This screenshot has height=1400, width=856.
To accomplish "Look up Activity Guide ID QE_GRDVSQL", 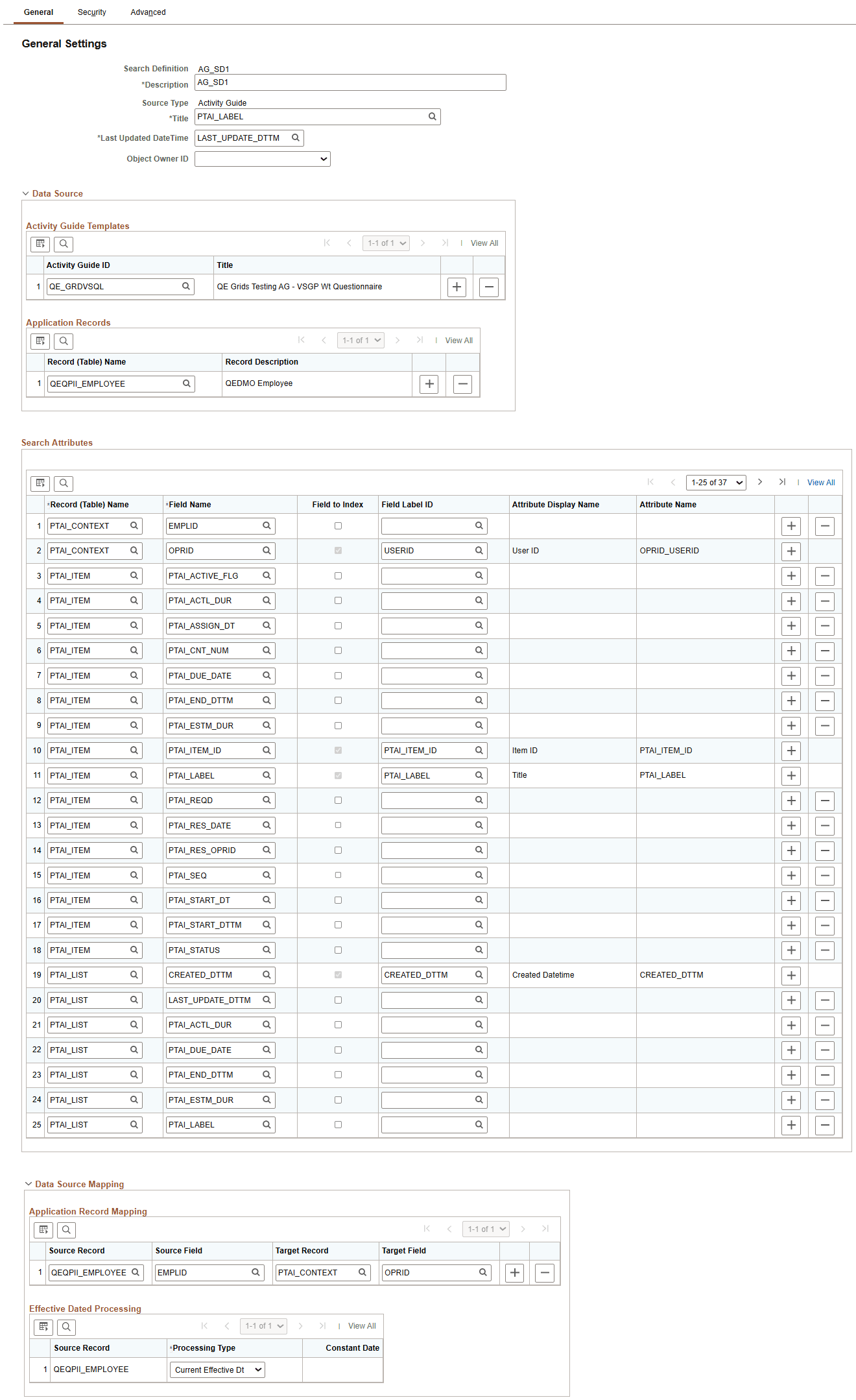I will (186, 286).
